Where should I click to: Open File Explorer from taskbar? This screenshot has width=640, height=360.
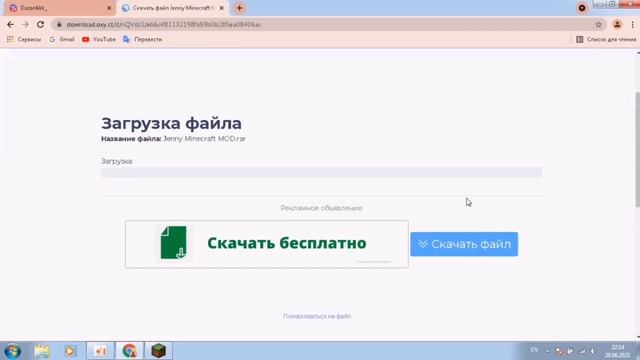(x=42, y=351)
